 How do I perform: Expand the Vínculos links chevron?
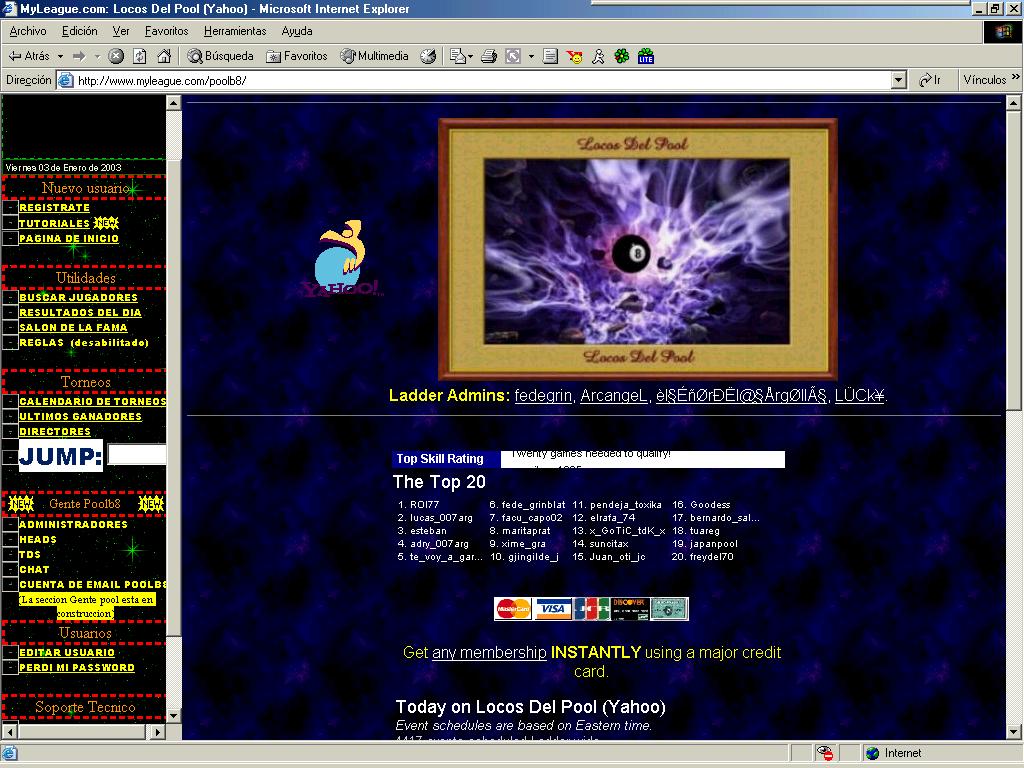pos(1015,77)
